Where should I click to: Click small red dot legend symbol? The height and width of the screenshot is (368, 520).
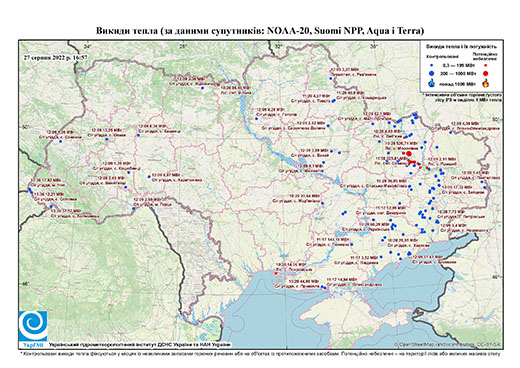click(486, 65)
